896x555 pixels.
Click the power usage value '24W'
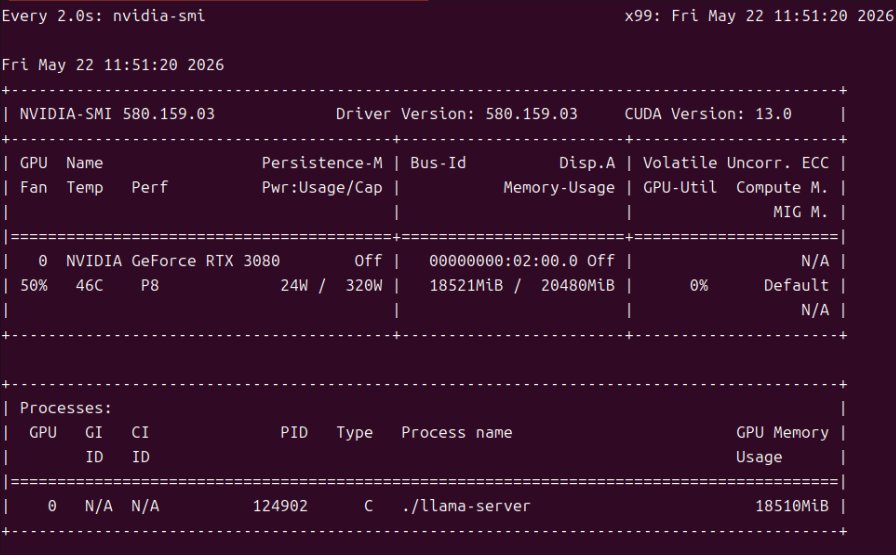click(294, 285)
